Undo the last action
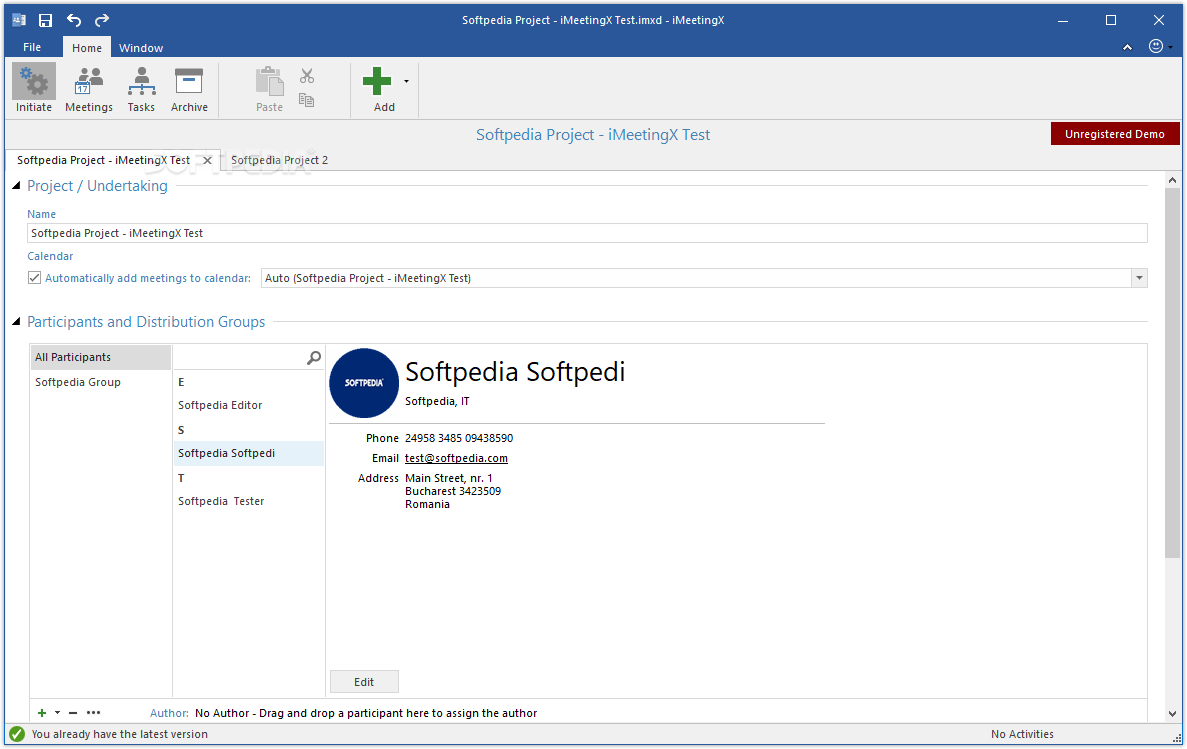1187x749 pixels. coord(73,20)
